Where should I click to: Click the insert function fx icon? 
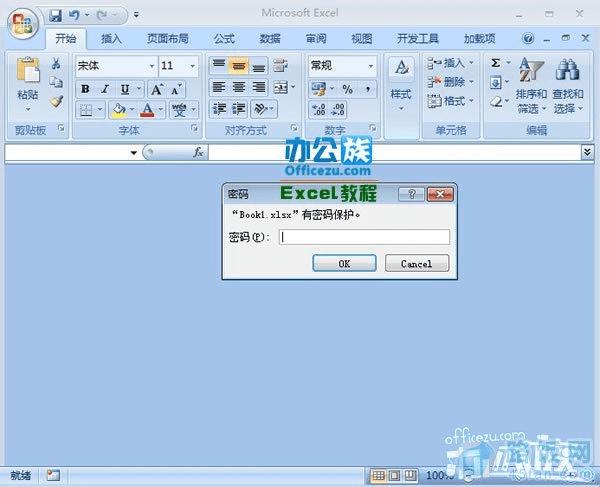[x=198, y=152]
